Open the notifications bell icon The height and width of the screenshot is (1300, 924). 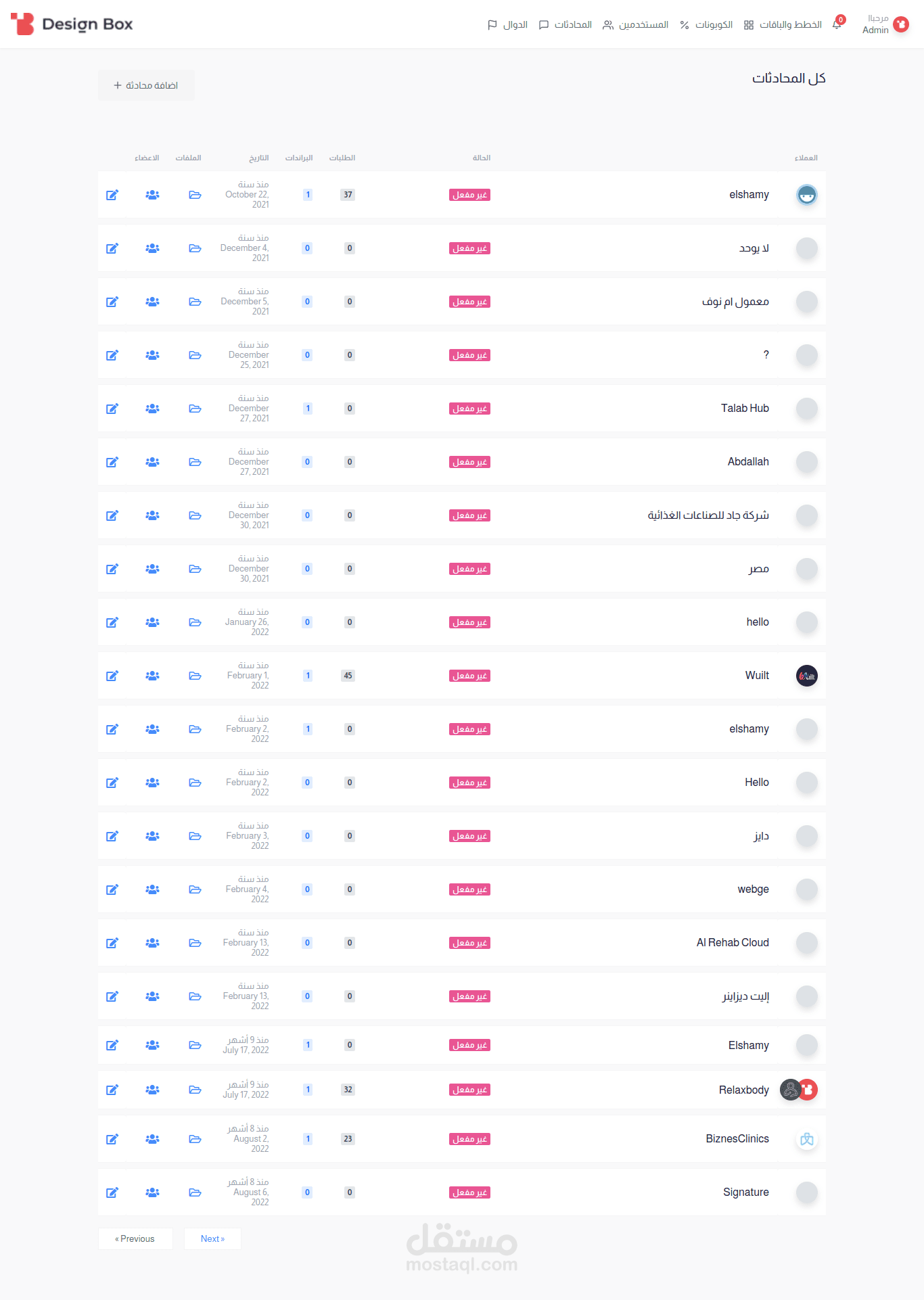(837, 24)
